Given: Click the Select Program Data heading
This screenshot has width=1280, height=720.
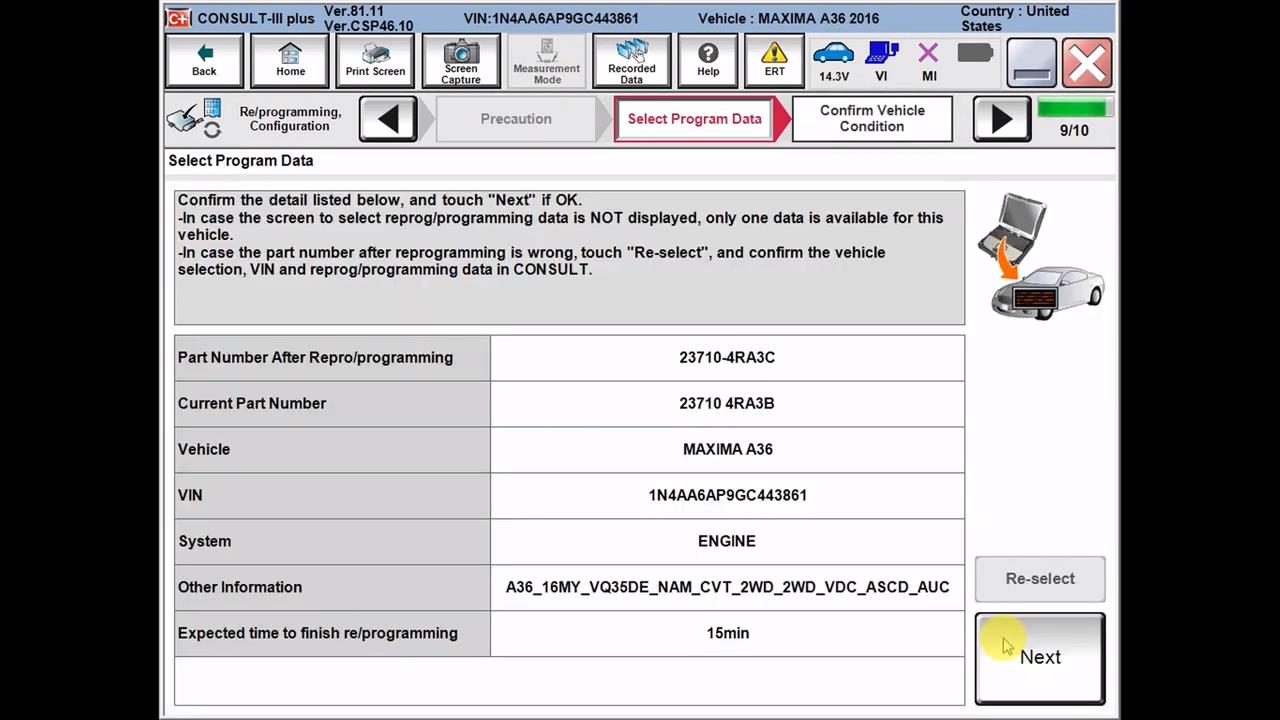Looking at the screenshot, I should [x=241, y=160].
